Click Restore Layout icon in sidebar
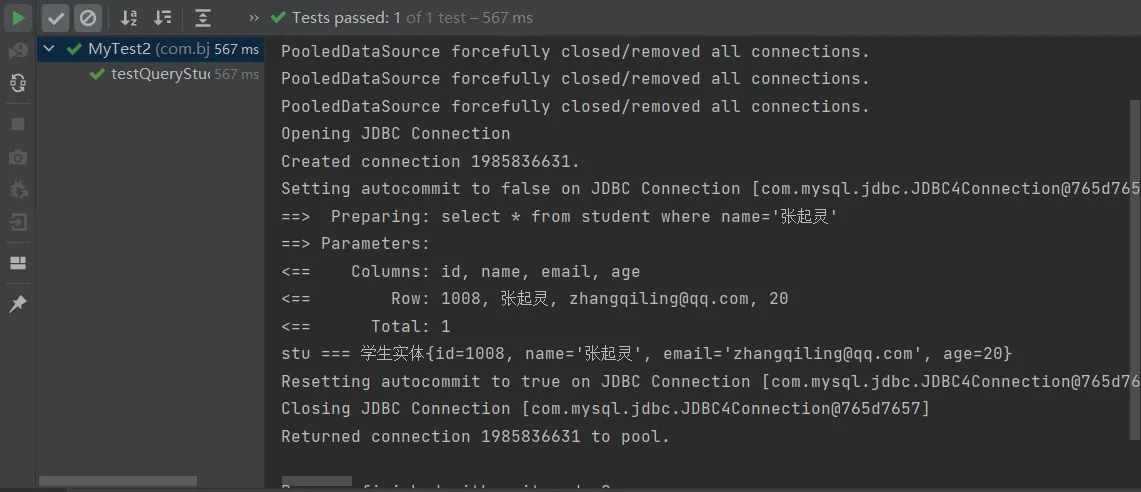1141x492 pixels. [18, 263]
